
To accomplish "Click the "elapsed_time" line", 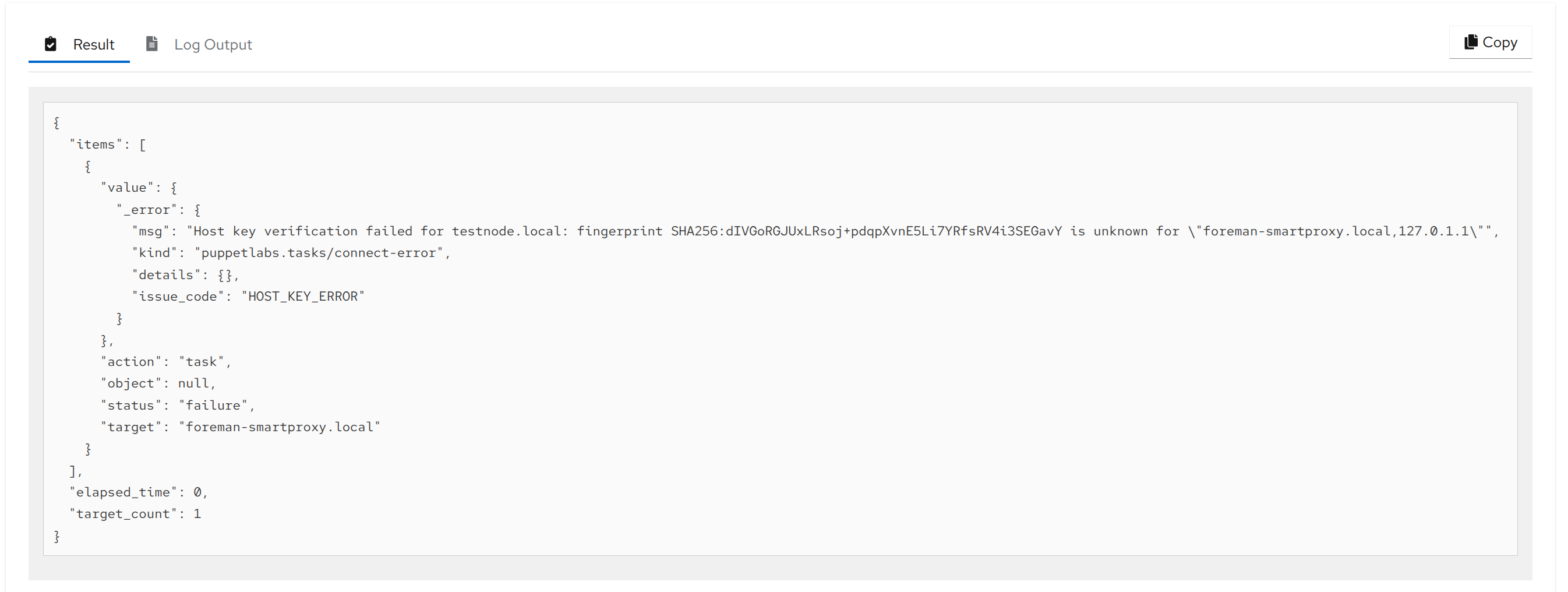I will [138, 492].
